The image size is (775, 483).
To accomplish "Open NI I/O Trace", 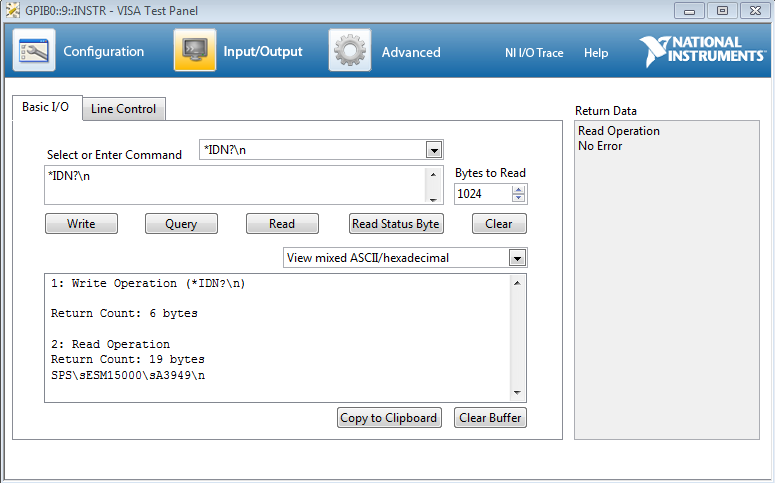I will pos(534,53).
